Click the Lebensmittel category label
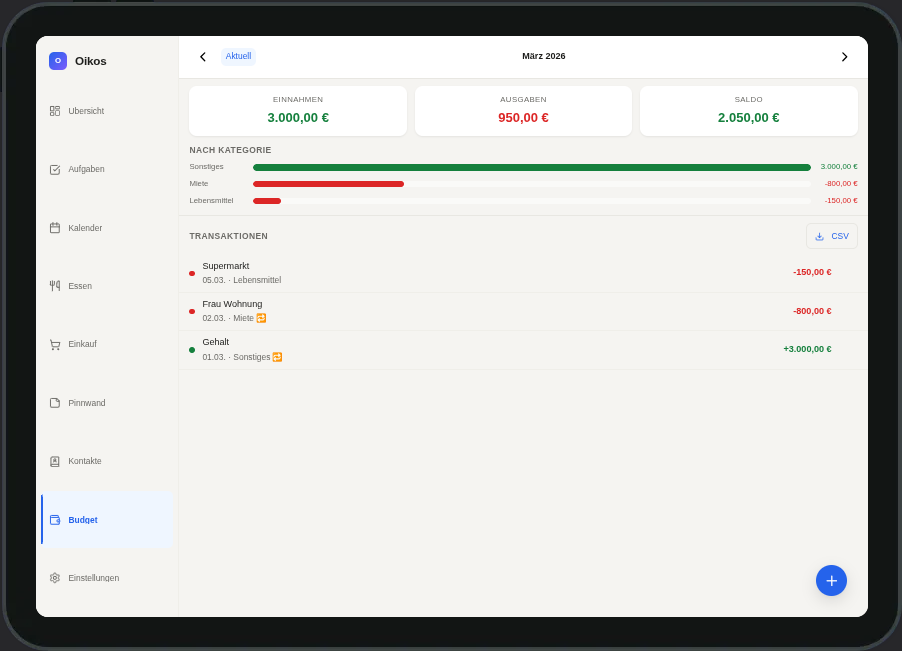The height and width of the screenshot is (651, 902). 211,201
